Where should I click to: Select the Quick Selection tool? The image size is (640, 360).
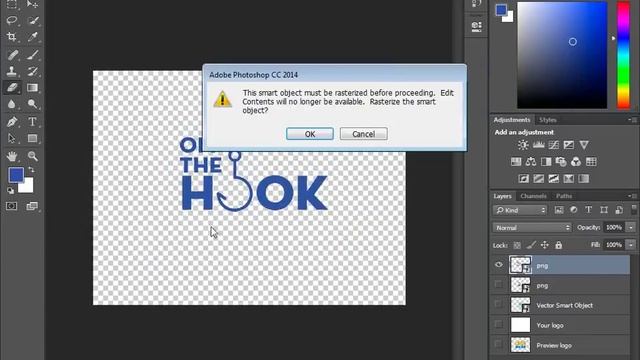pos(33,20)
